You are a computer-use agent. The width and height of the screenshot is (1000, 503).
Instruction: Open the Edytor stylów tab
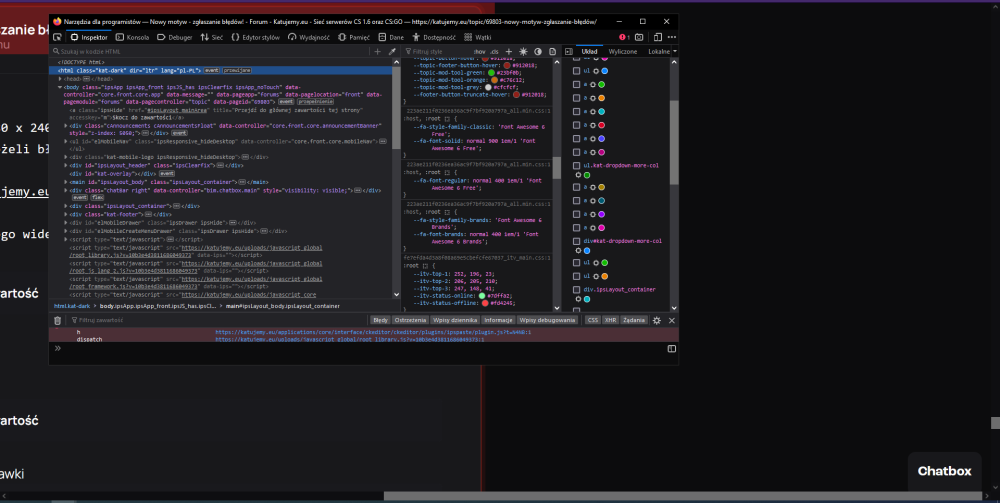(256, 37)
